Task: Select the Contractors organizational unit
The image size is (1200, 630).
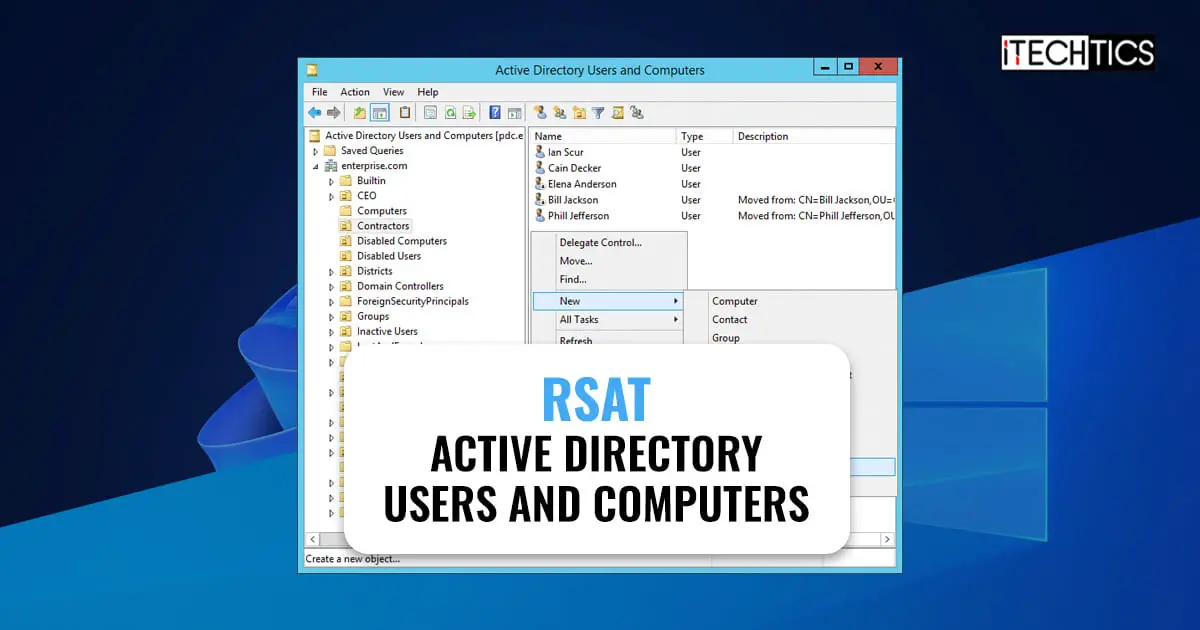Action: click(382, 225)
